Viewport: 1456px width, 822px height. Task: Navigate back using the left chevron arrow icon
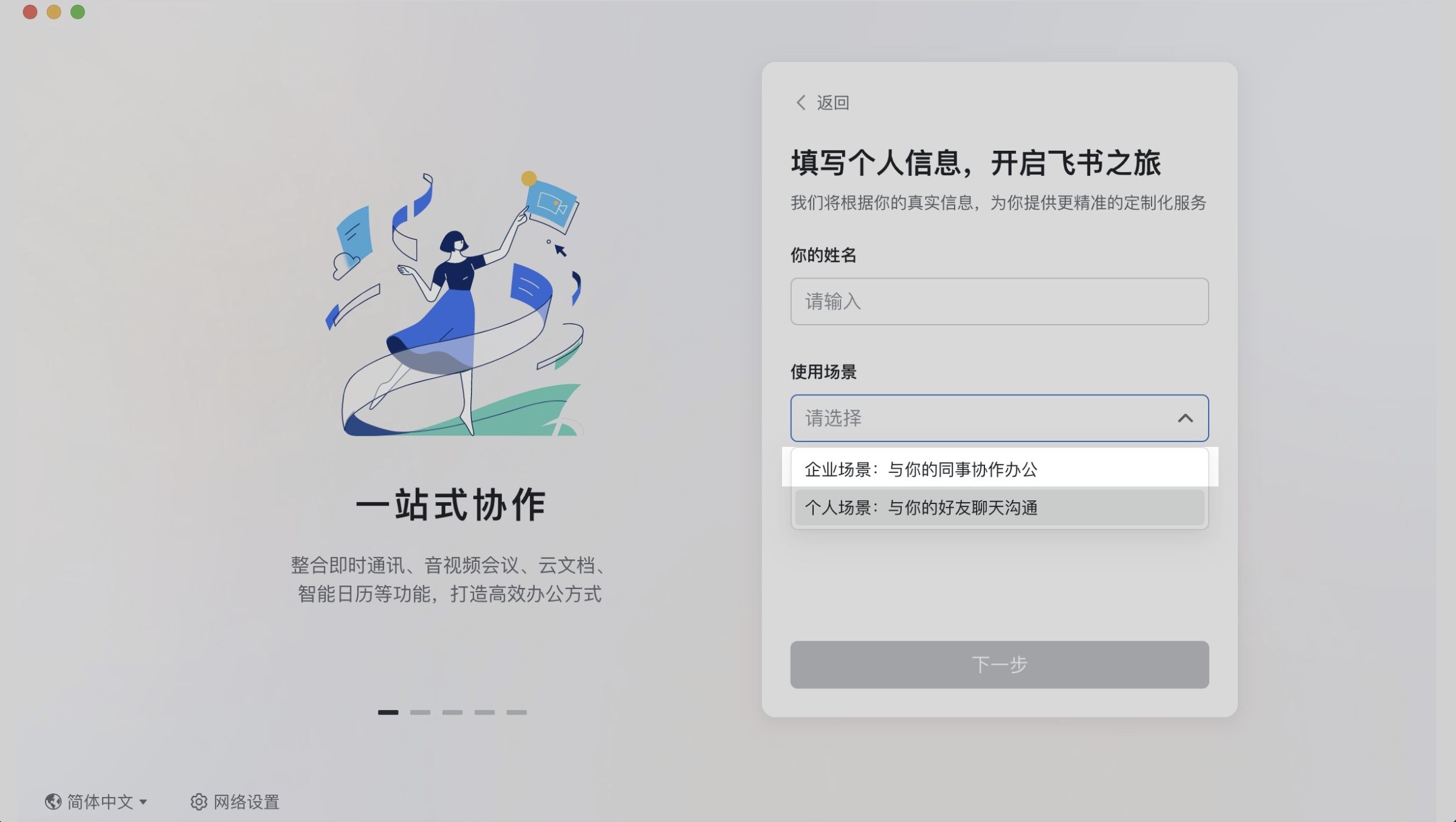pos(801,103)
